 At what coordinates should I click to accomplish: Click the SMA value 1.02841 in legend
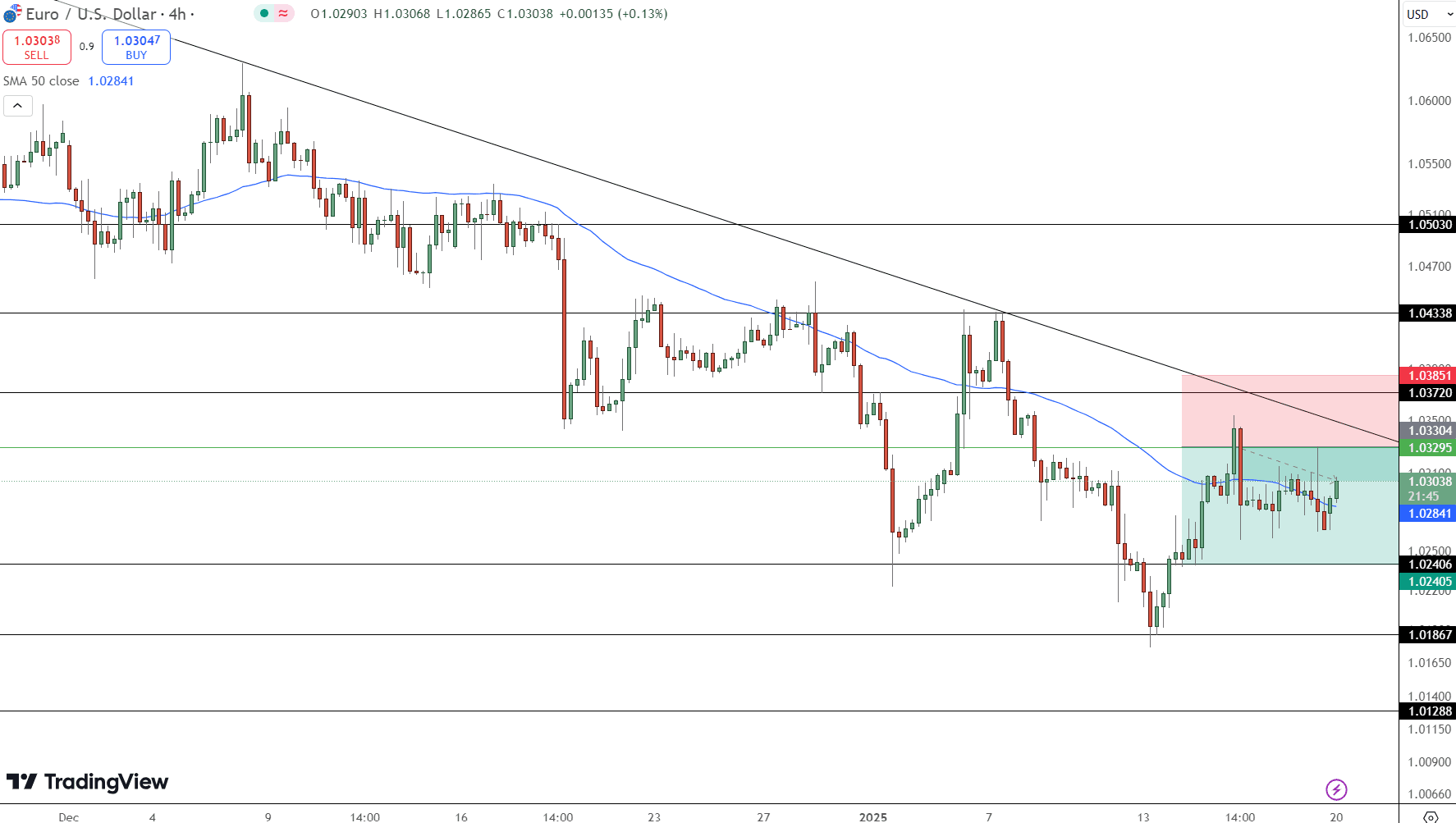tap(111, 81)
